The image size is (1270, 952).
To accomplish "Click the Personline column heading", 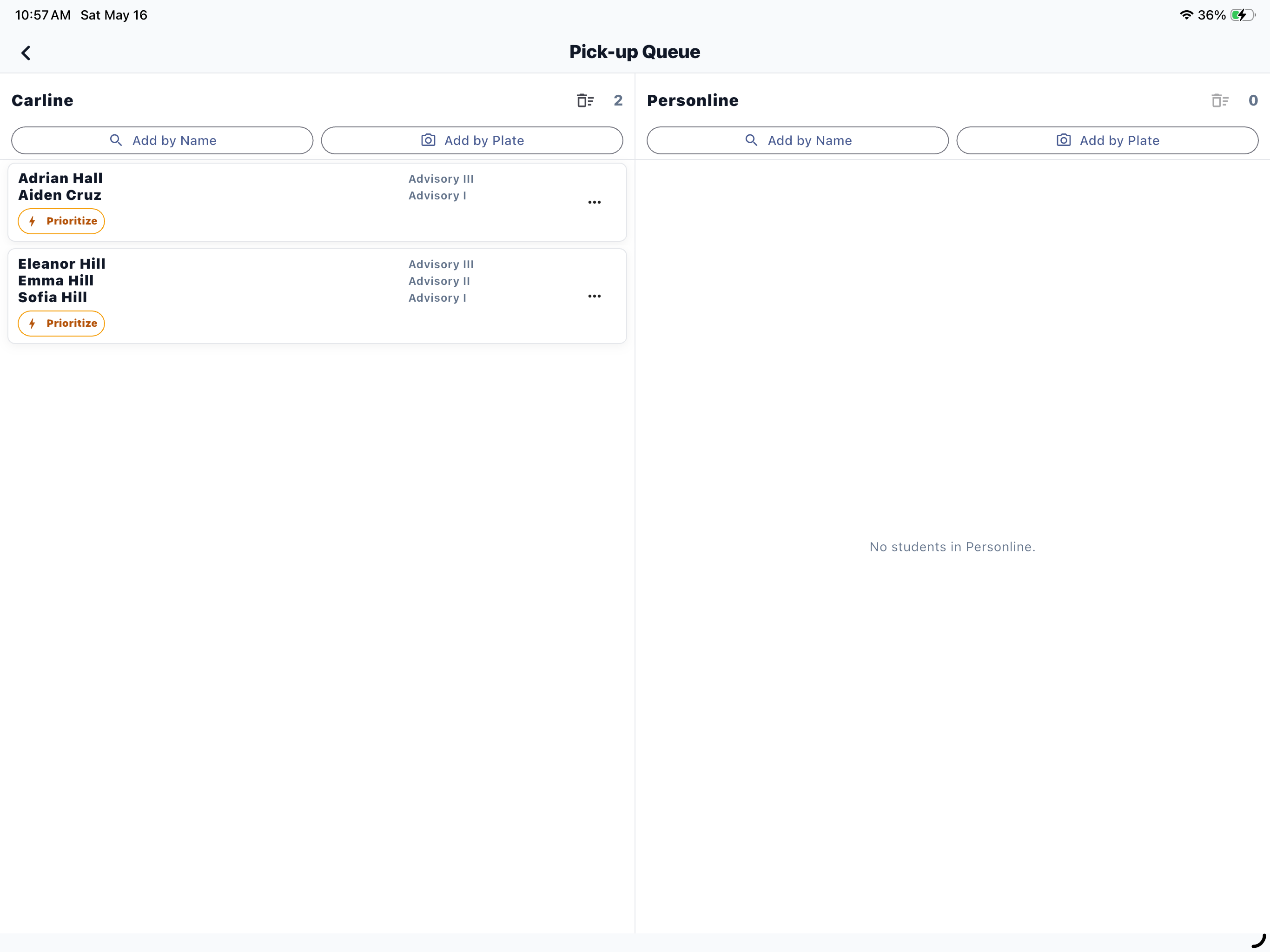I will point(693,100).
